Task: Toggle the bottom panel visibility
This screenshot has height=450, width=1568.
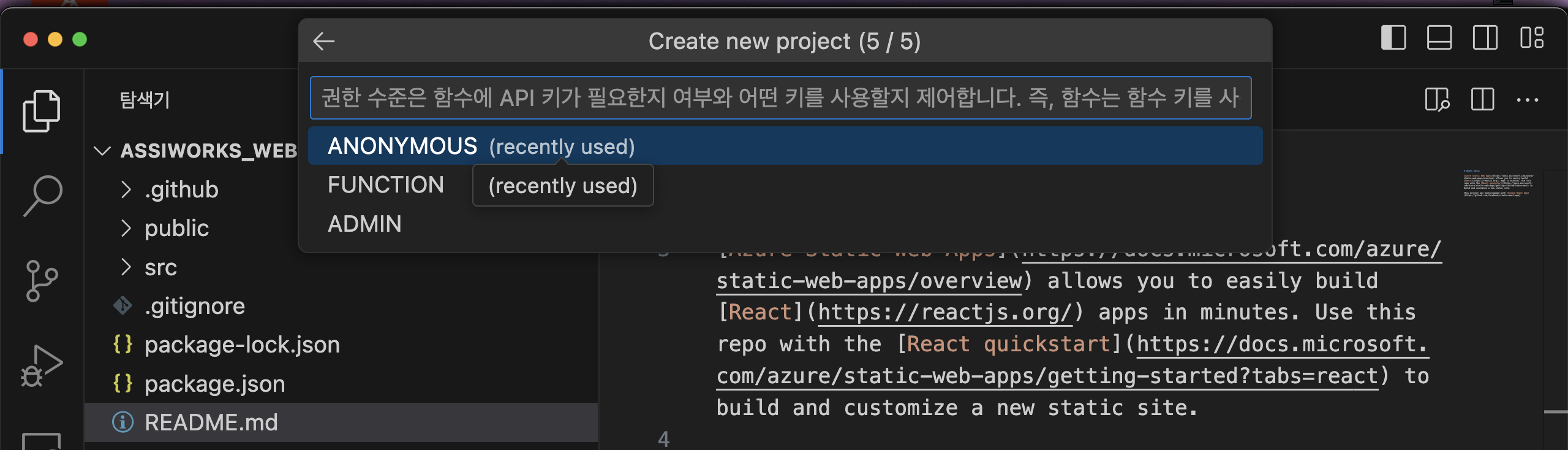Action: [x=1439, y=38]
